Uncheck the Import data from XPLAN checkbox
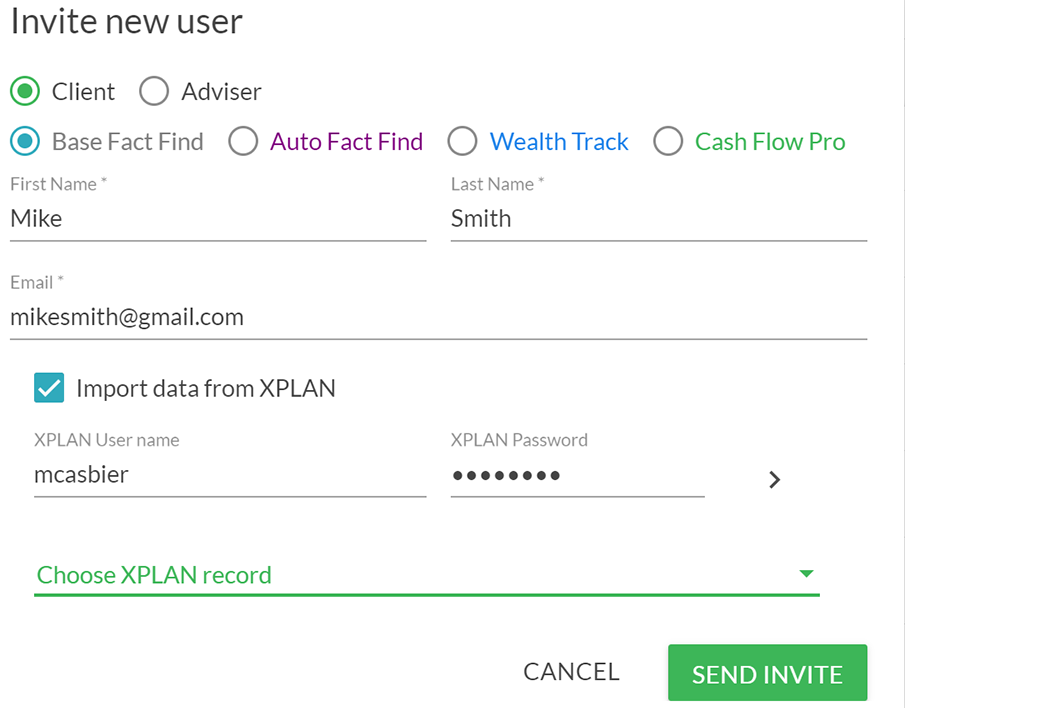Viewport: 1063px width, 708px height. coord(49,388)
